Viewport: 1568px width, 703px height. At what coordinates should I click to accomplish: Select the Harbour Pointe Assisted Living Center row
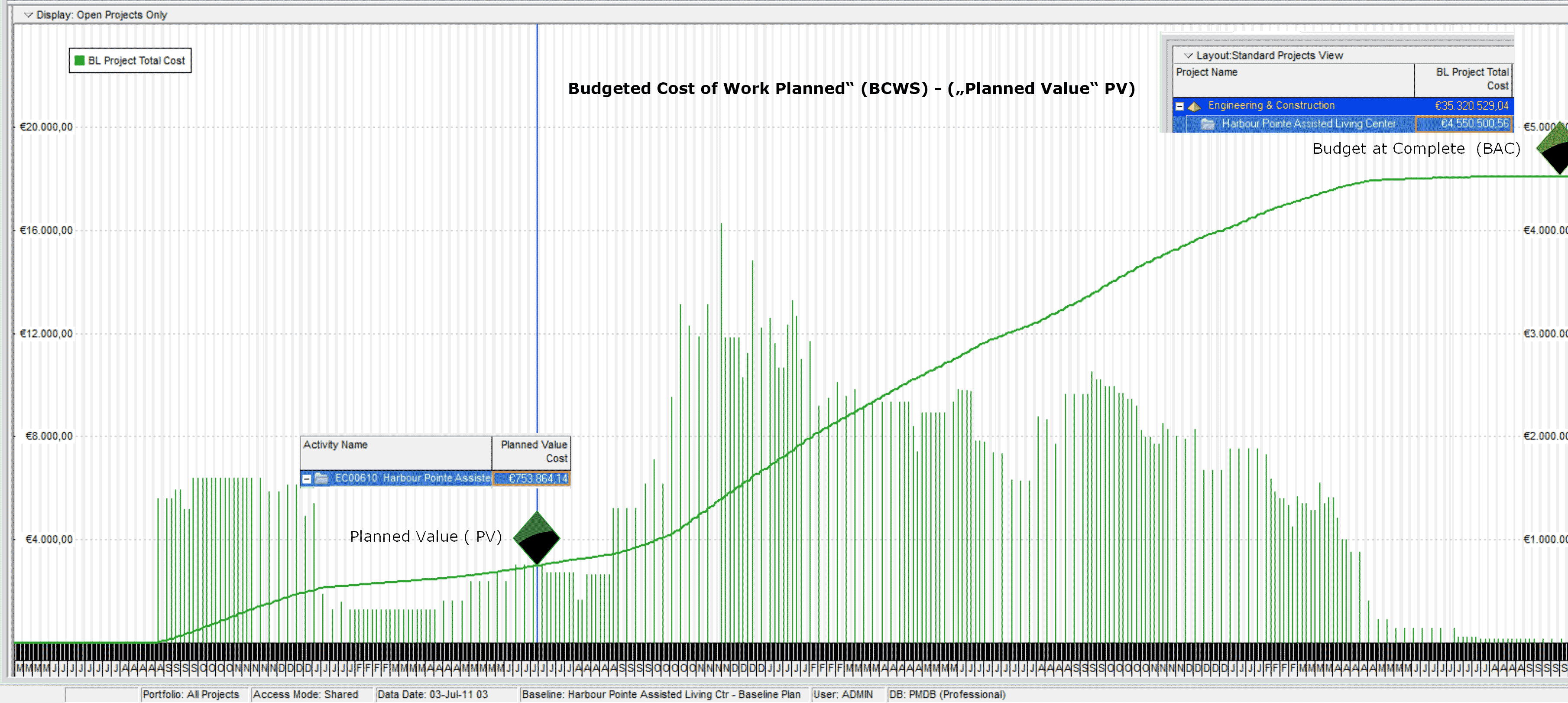1308,124
